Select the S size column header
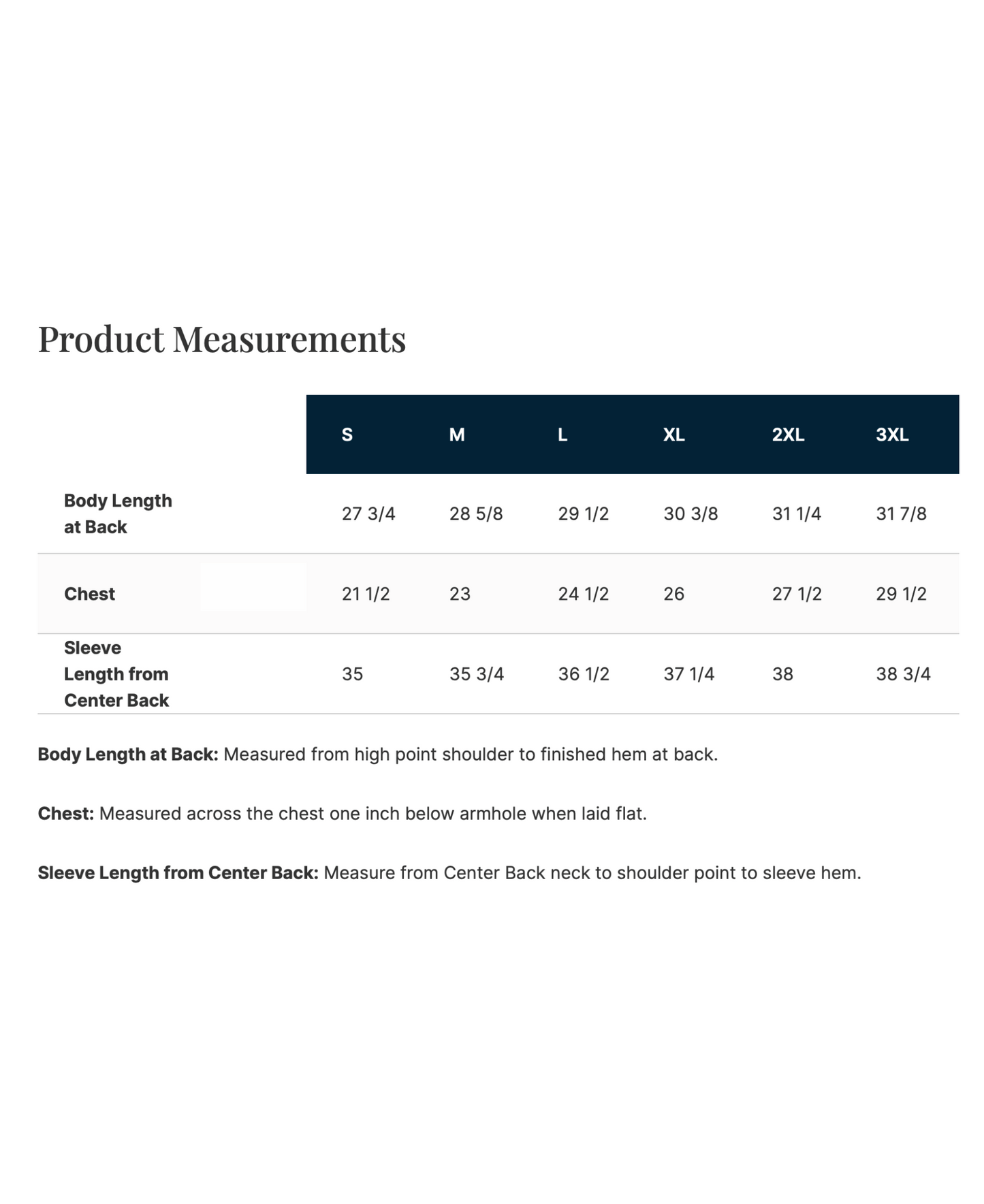984x1204 pixels. (347, 434)
